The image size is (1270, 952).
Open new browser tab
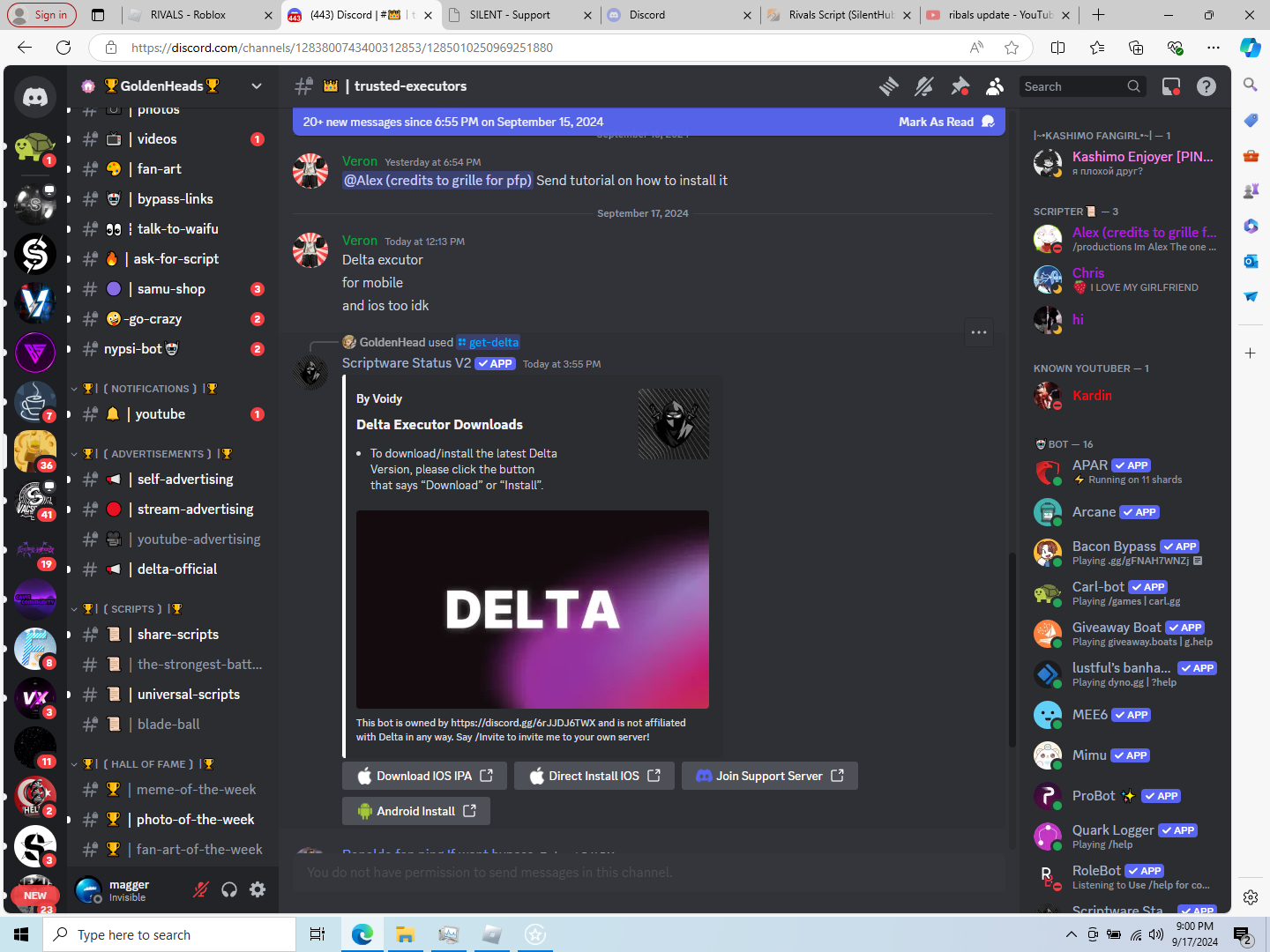[x=1098, y=15]
